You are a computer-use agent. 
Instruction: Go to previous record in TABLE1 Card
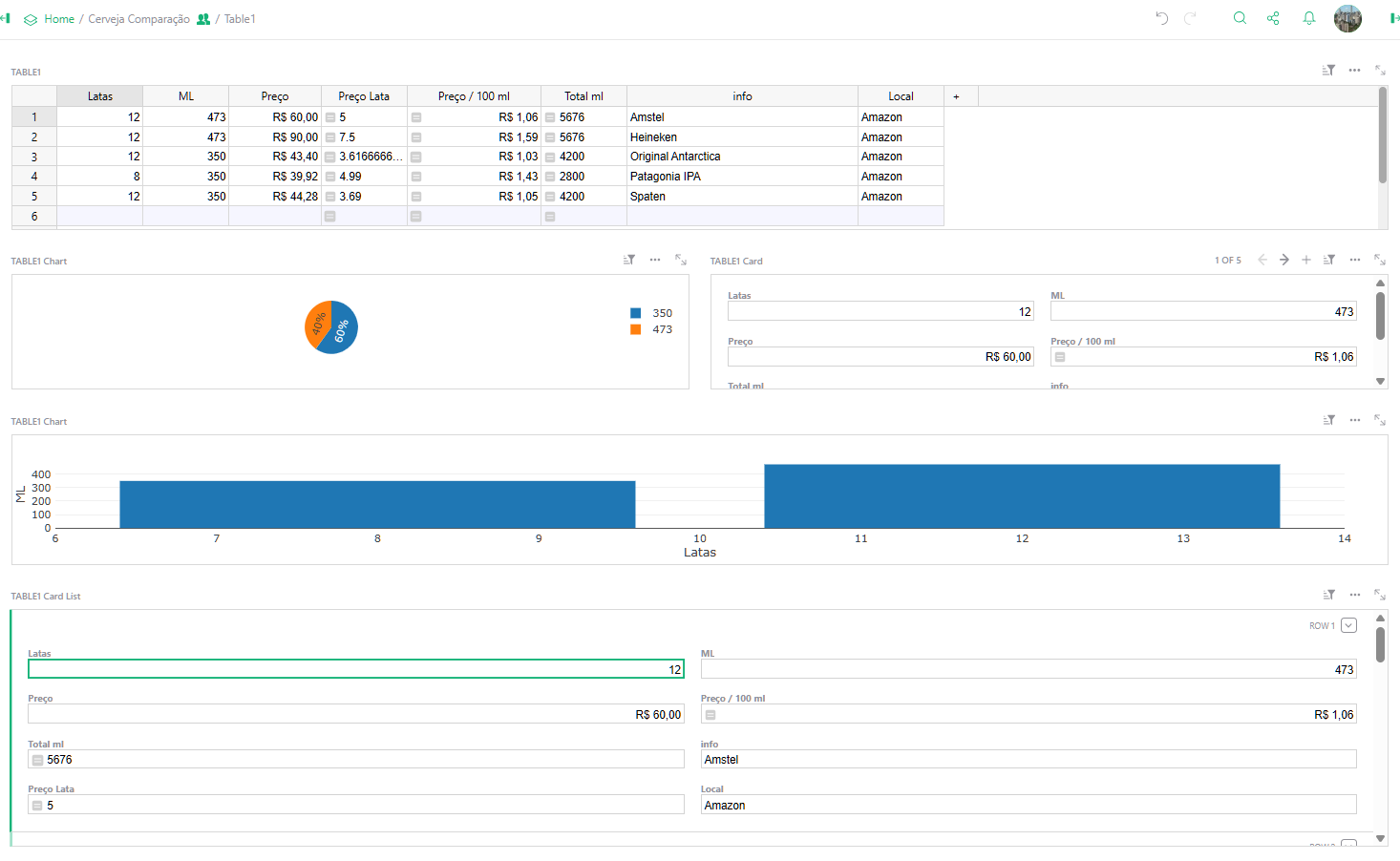tap(1262, 260)
